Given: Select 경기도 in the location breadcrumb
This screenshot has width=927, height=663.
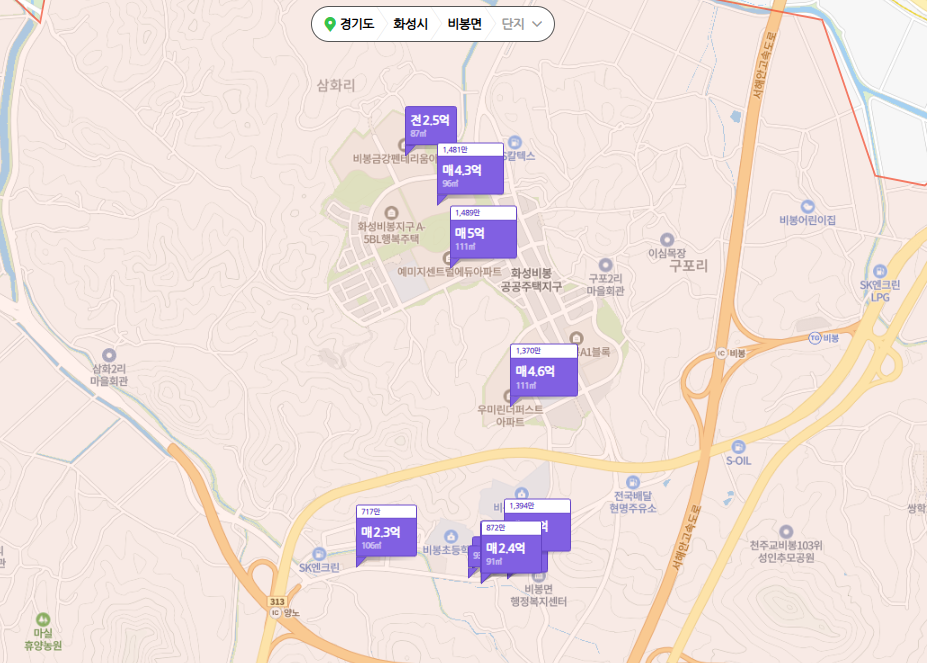Looking at the screenshot, I should tap(356, 24).
